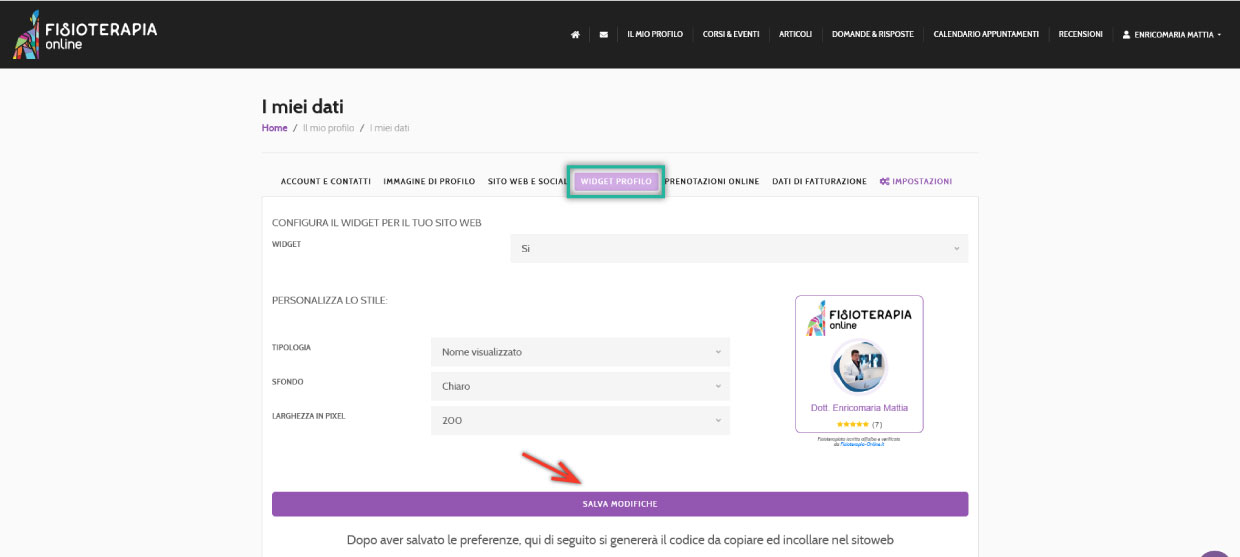Viewport: 1240px width, 557px height.
Task: Switch to Account e Contatti tab
Action: tap(325, 181)
